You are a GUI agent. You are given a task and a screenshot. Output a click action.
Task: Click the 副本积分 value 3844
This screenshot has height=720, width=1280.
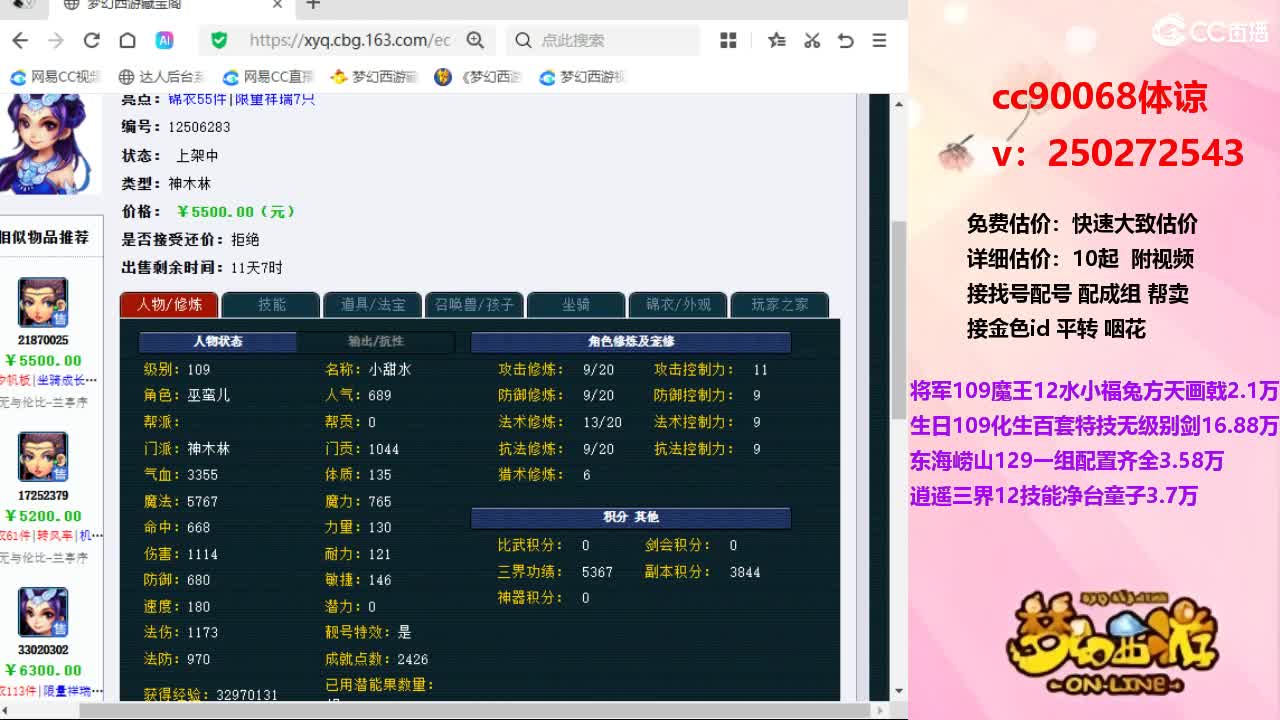coord(745,572)
